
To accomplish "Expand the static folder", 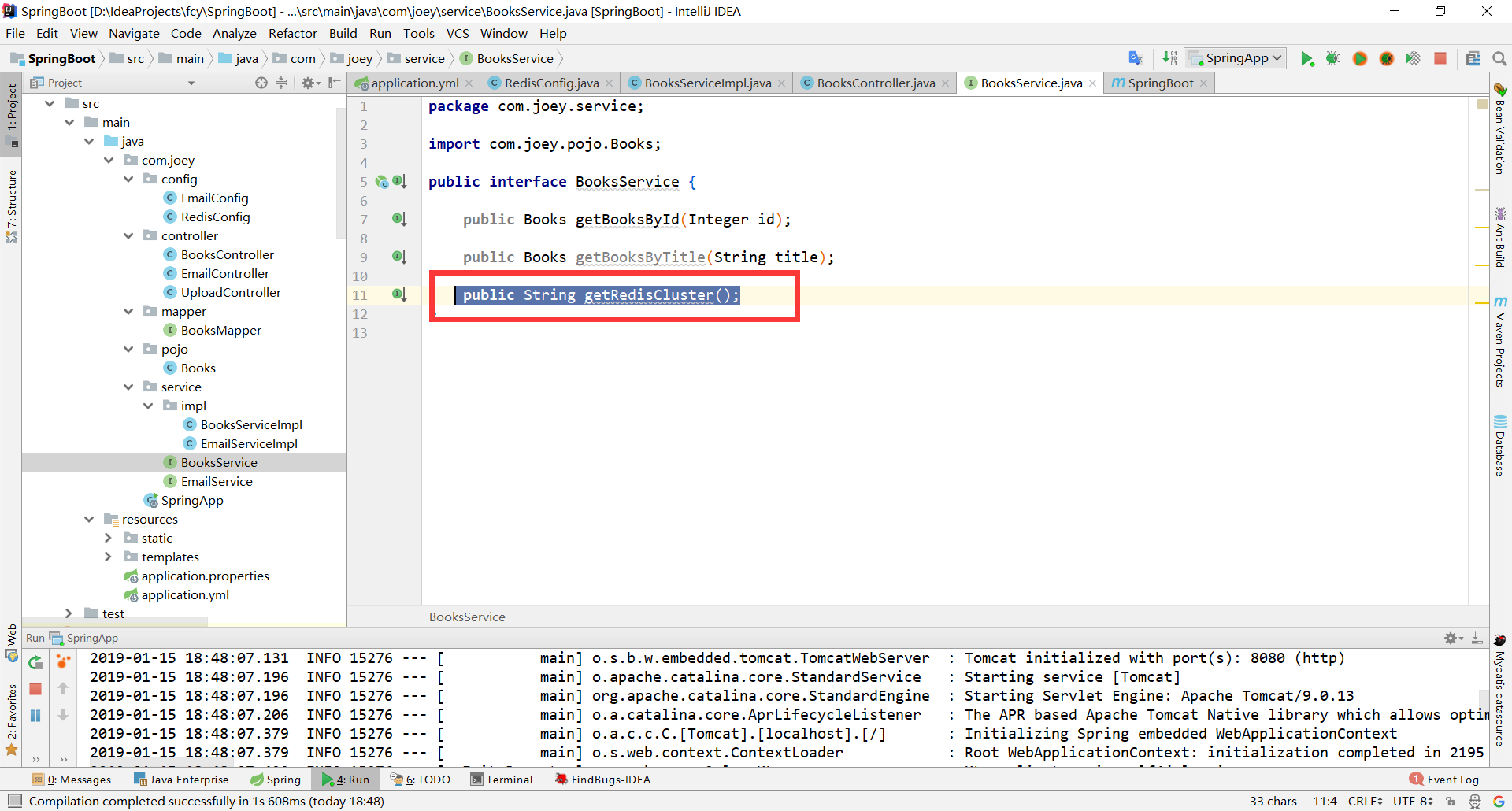I will tap(109, 538).
